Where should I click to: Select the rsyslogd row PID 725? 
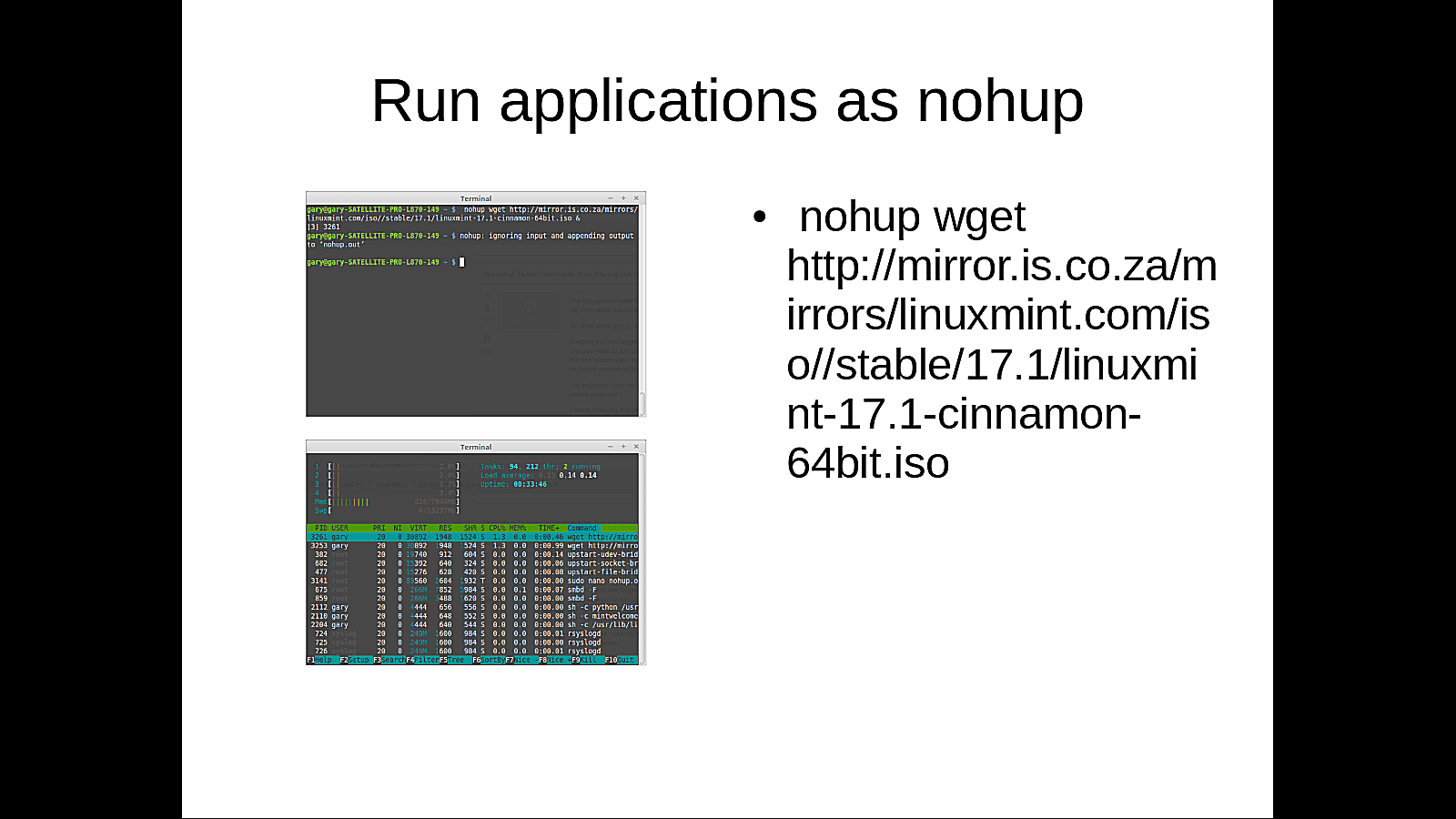click(472, 642)
